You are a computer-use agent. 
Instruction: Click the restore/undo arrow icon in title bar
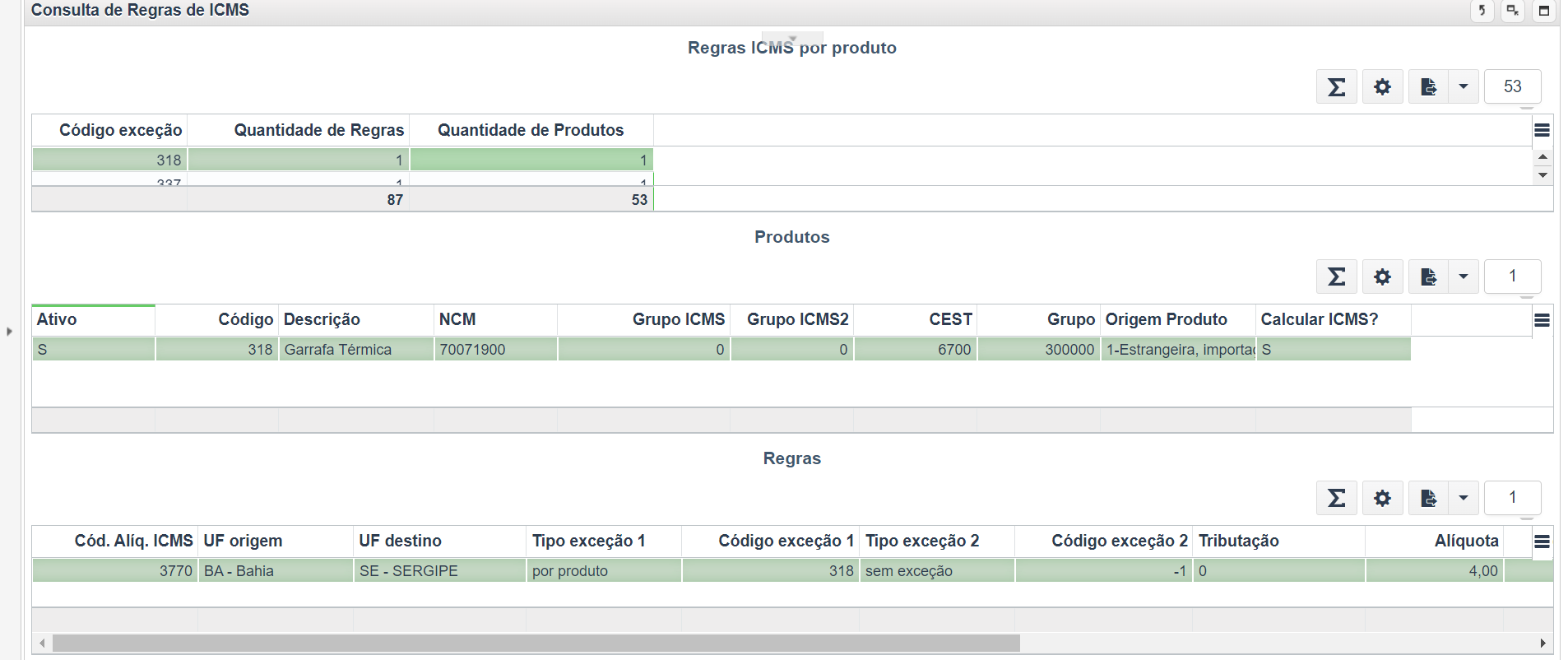1482,11
